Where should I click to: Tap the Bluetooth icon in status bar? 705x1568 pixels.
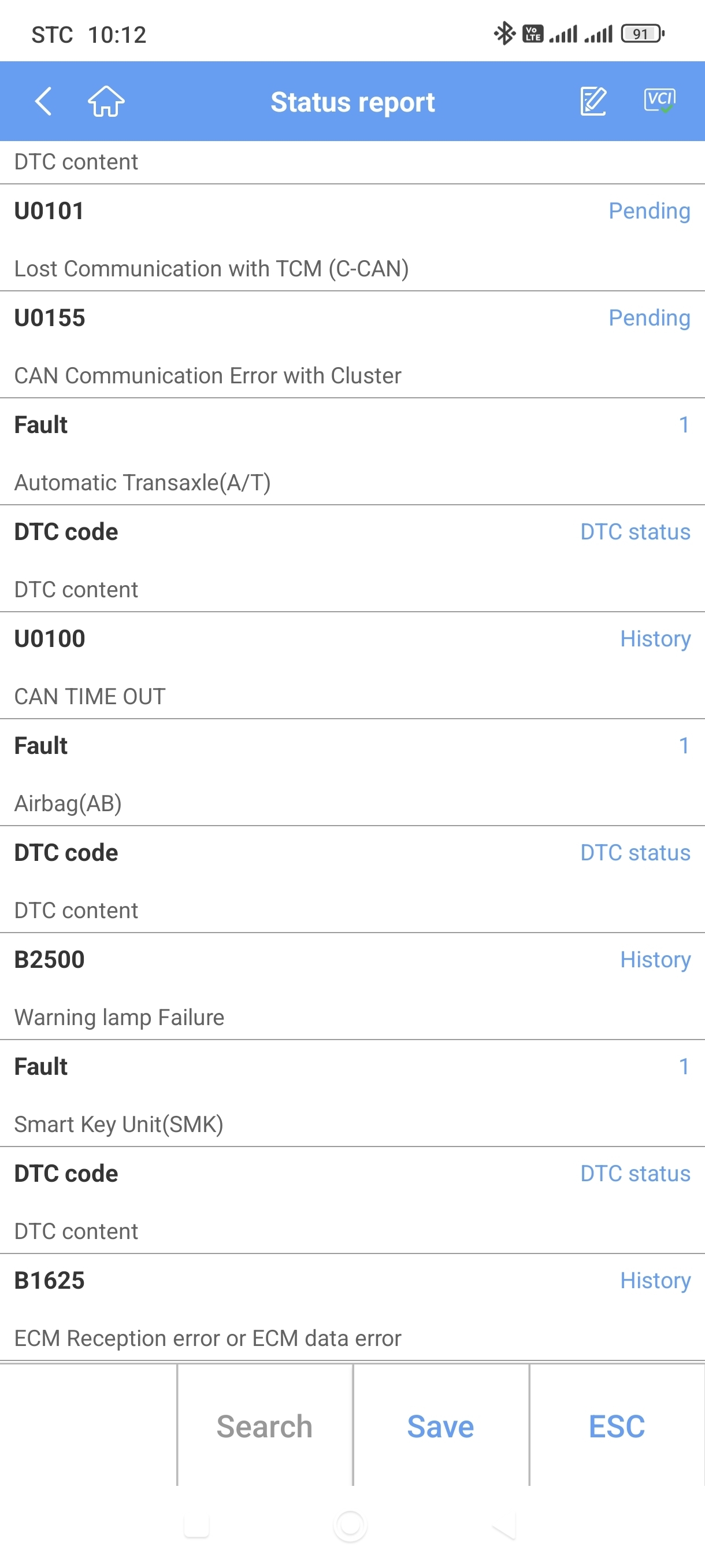click(x=504, y=34)
